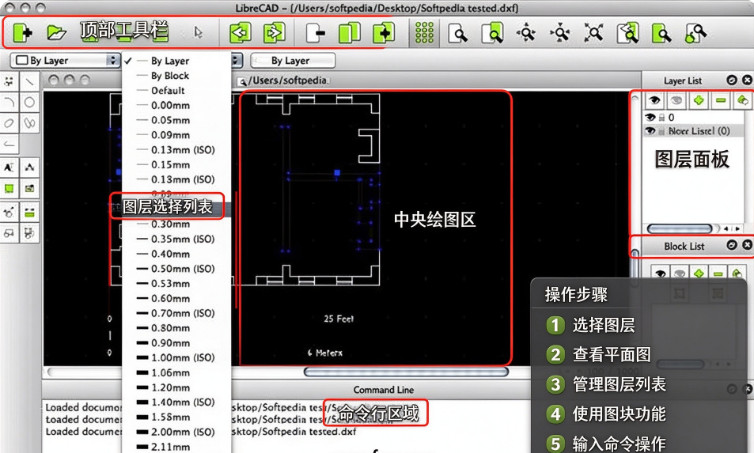Open the By Layer line type dropdown
The width and height of the screenshot is (754, 453).
click(x=293, y=61)
